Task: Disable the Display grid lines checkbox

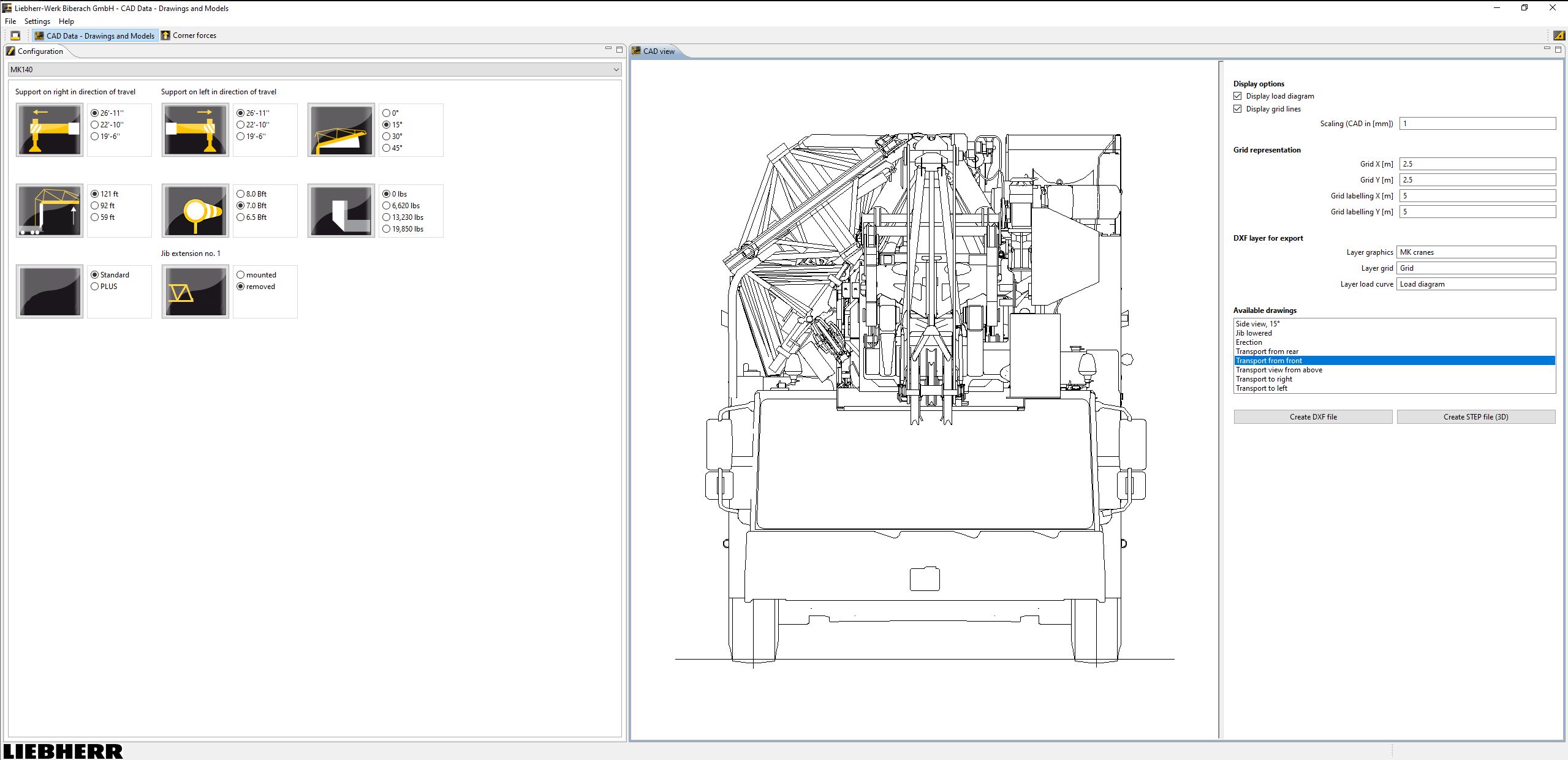Action: click(1238, 108)
